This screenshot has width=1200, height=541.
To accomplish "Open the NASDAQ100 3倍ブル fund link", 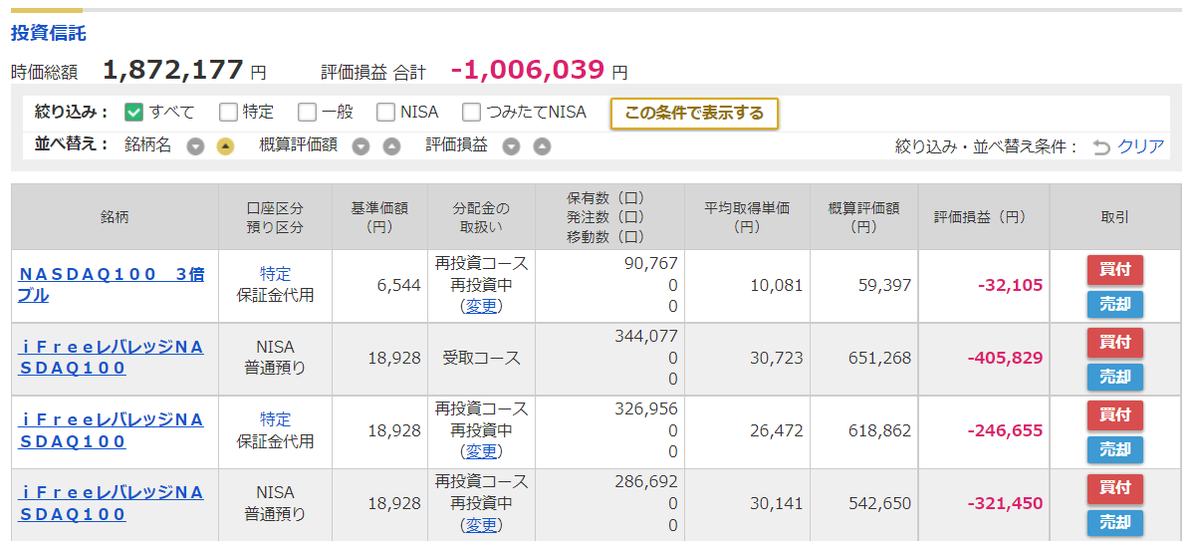I will click(x=112, y=284).
